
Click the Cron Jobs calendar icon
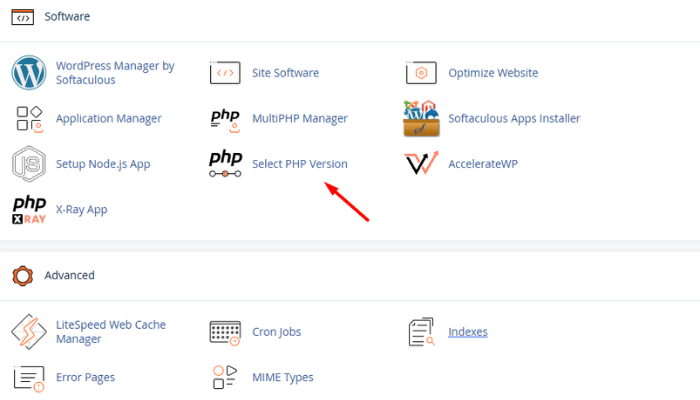(225, 331)
